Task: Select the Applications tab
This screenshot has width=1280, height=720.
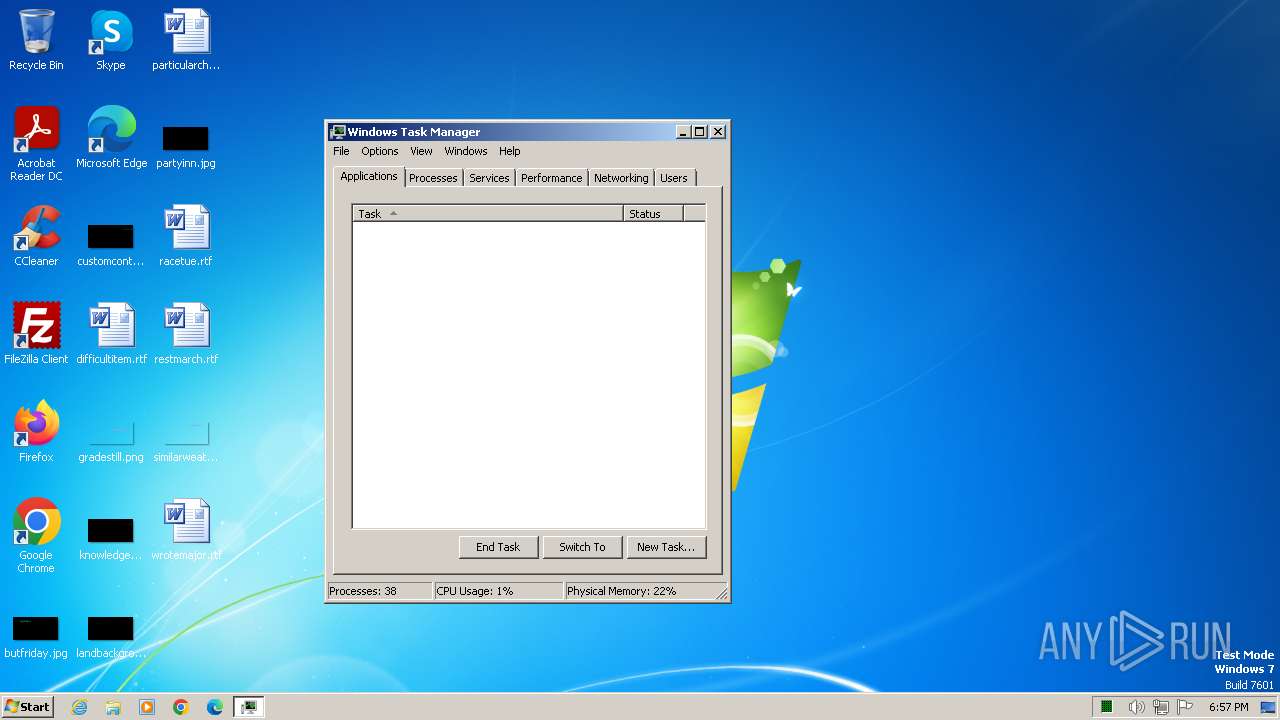Action: (369, 176)
